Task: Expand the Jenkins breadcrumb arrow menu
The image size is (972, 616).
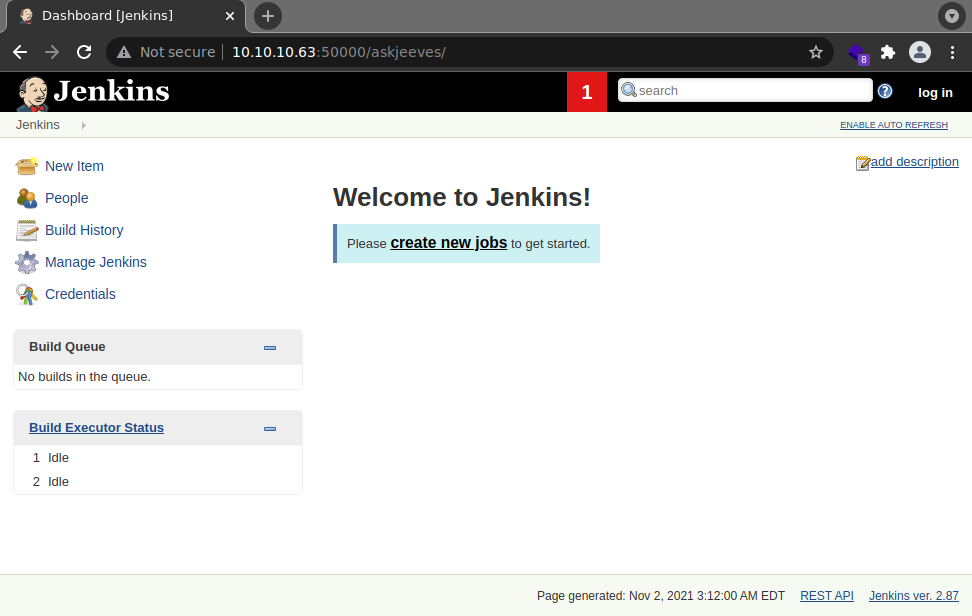Action: pyautogui.click(x=83, y=125)
